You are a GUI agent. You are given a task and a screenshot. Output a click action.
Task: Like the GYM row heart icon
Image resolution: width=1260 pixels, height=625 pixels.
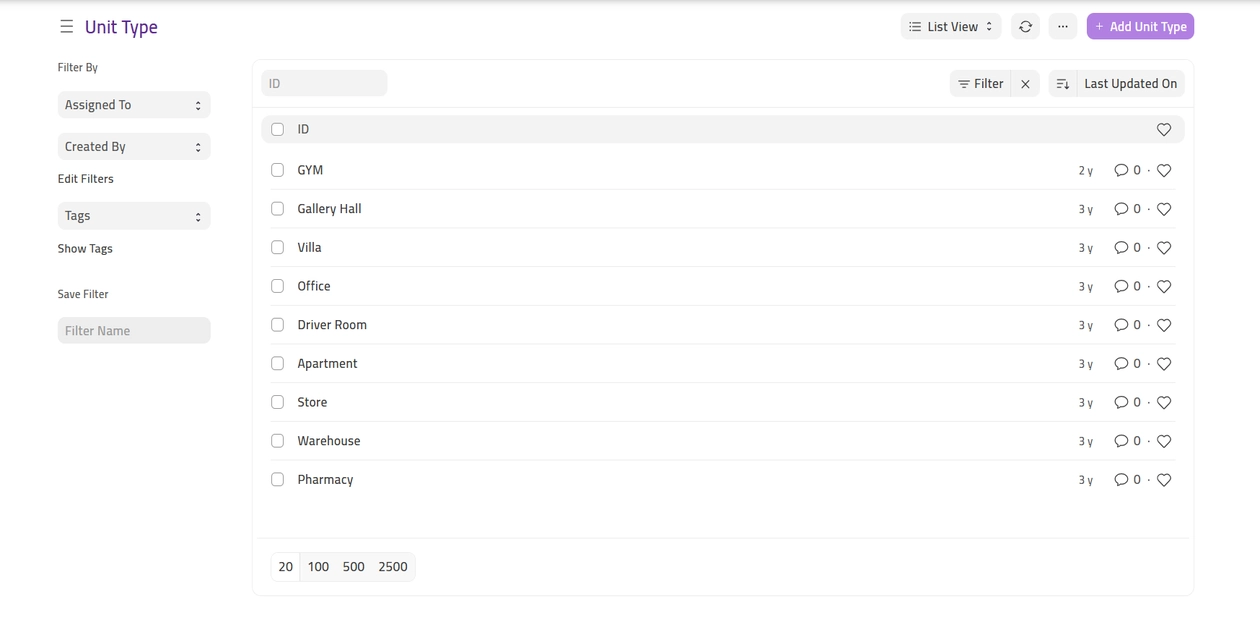[1164, 171]
